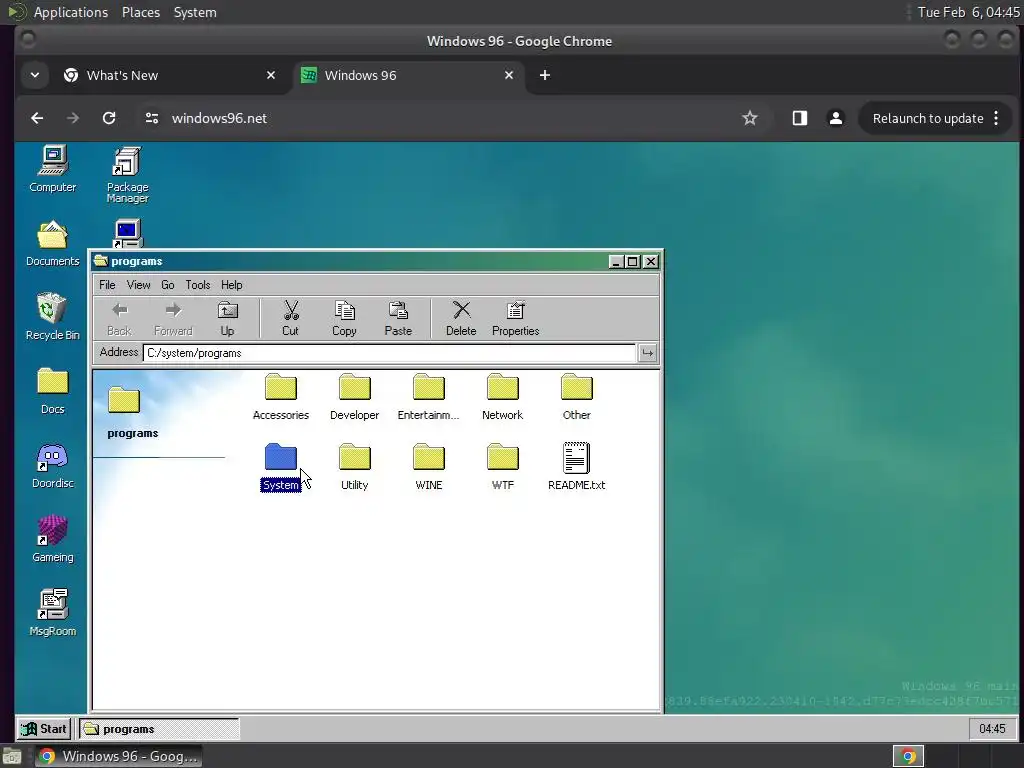Screen dimensions: 1024x768
Task: Click the Windows 96 - Google Chrome taskbar item
Action: coord(118,756)
